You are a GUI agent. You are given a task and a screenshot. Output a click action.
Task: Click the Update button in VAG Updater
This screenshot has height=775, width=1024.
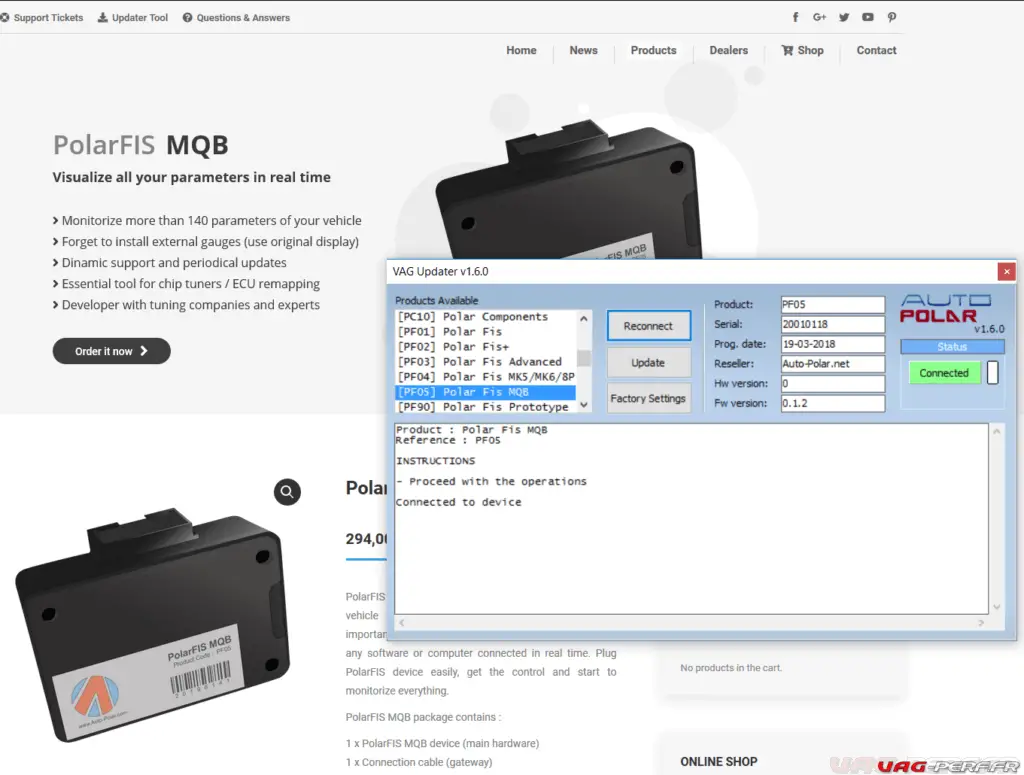(x=648, y=362)
